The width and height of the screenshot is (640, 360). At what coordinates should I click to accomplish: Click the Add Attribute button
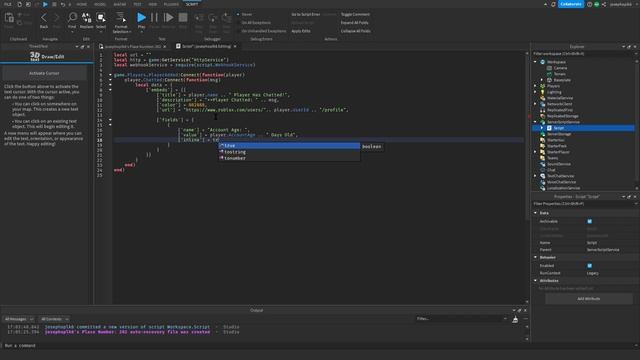pos(589,299)
